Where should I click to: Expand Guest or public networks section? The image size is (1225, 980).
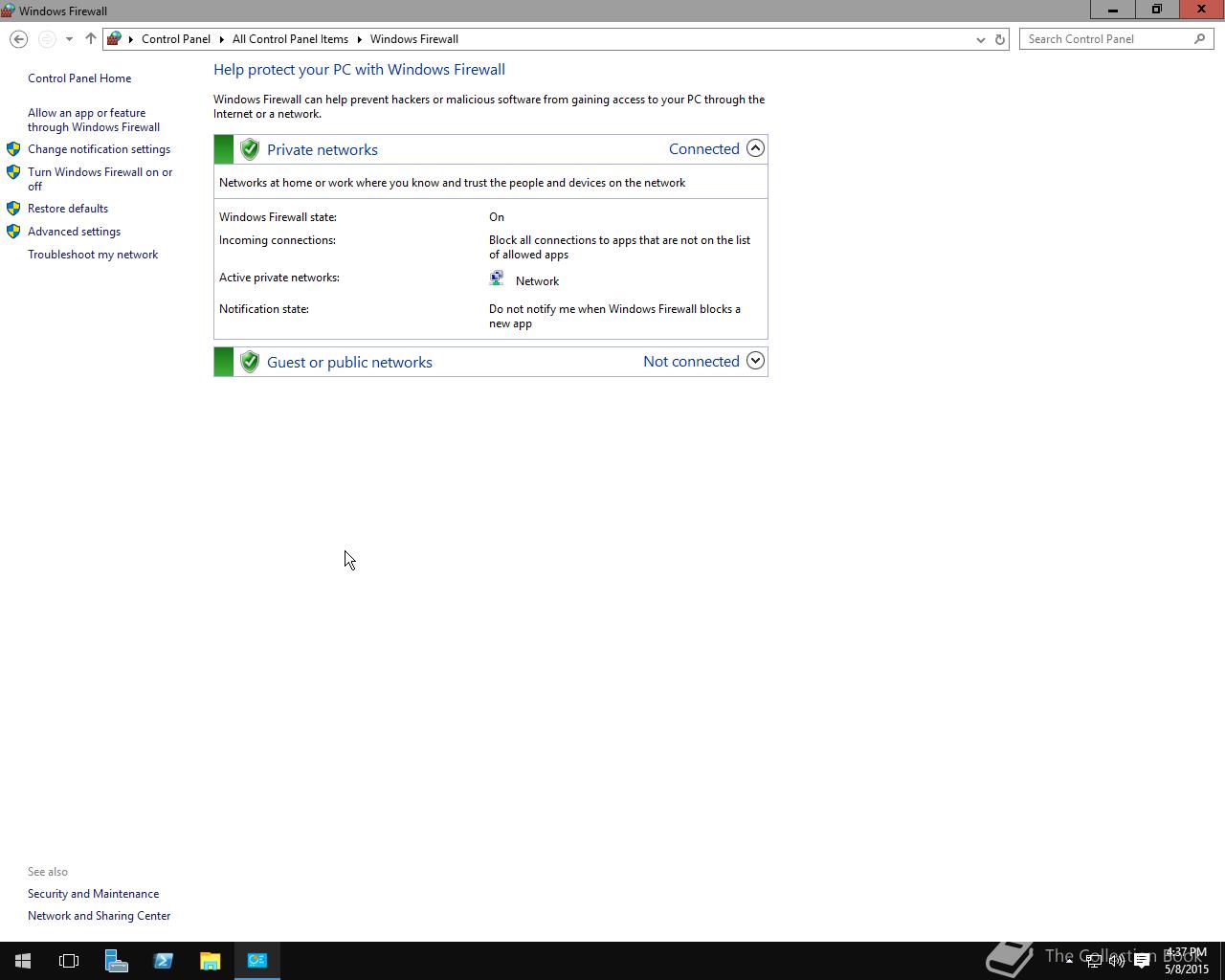(x=755, y=361)
